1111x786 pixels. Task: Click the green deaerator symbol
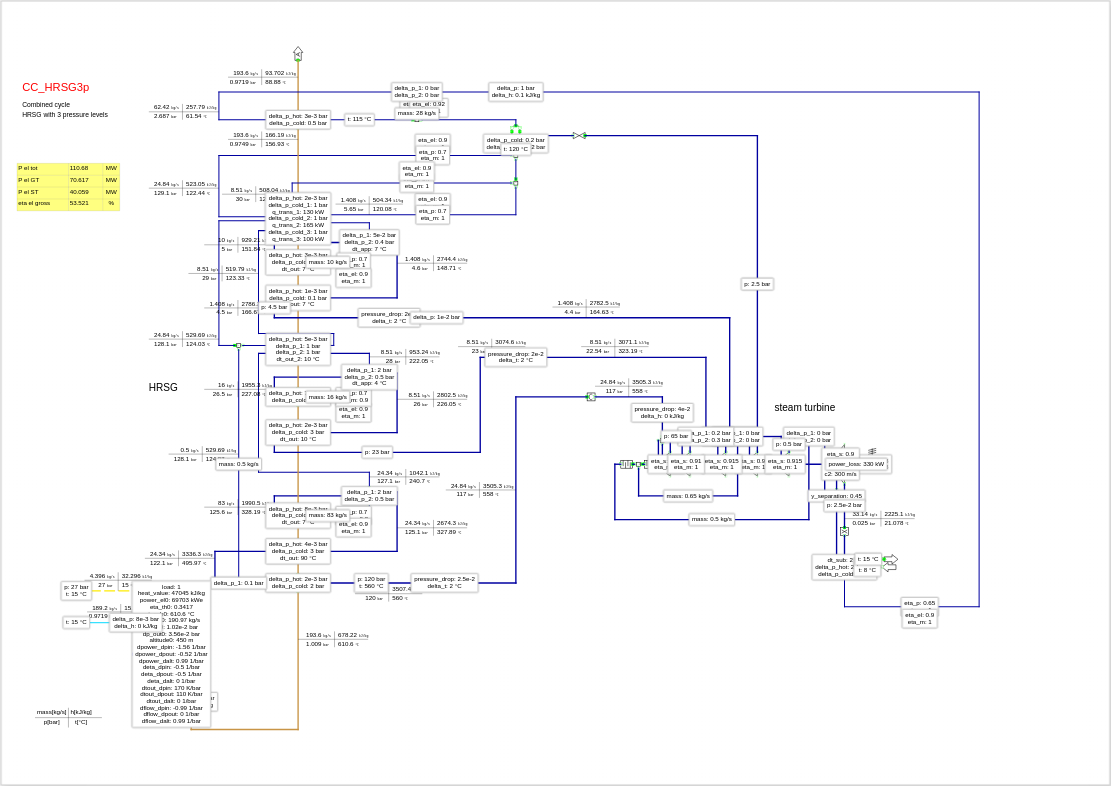pyautogui.click(x=516, y=130)
